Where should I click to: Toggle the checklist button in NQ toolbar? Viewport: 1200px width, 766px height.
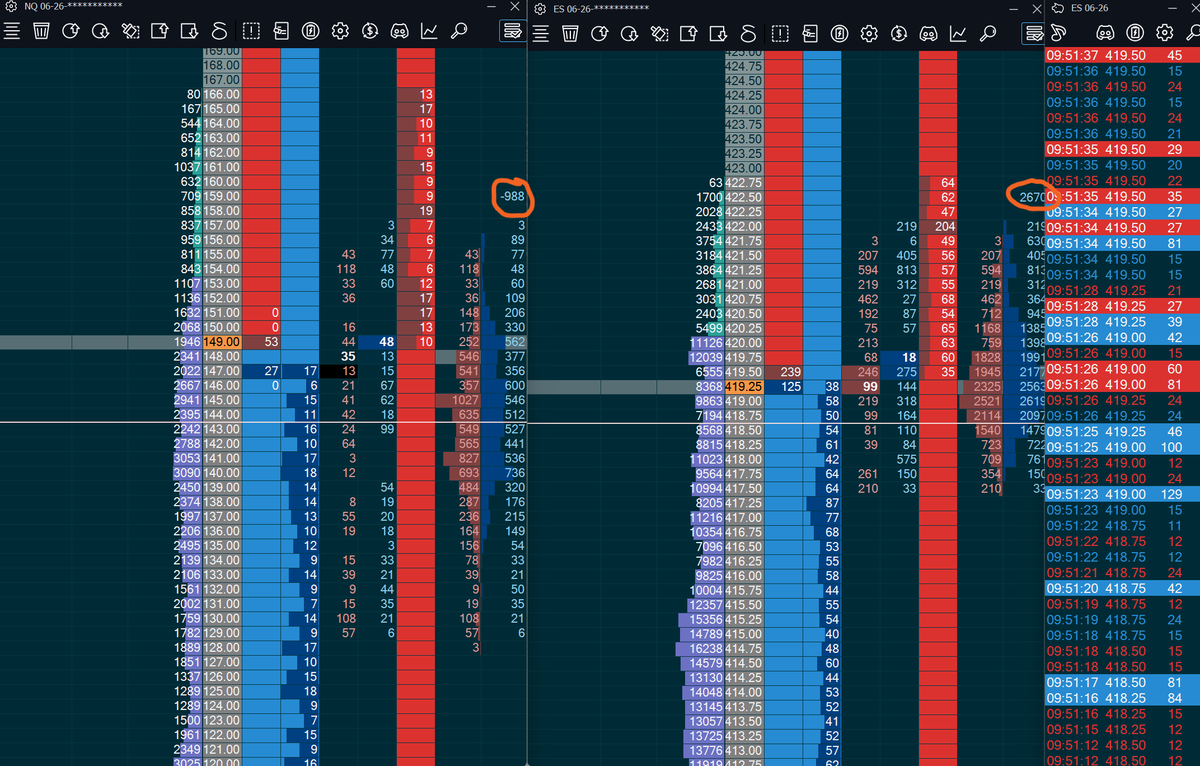pos(512,31)
